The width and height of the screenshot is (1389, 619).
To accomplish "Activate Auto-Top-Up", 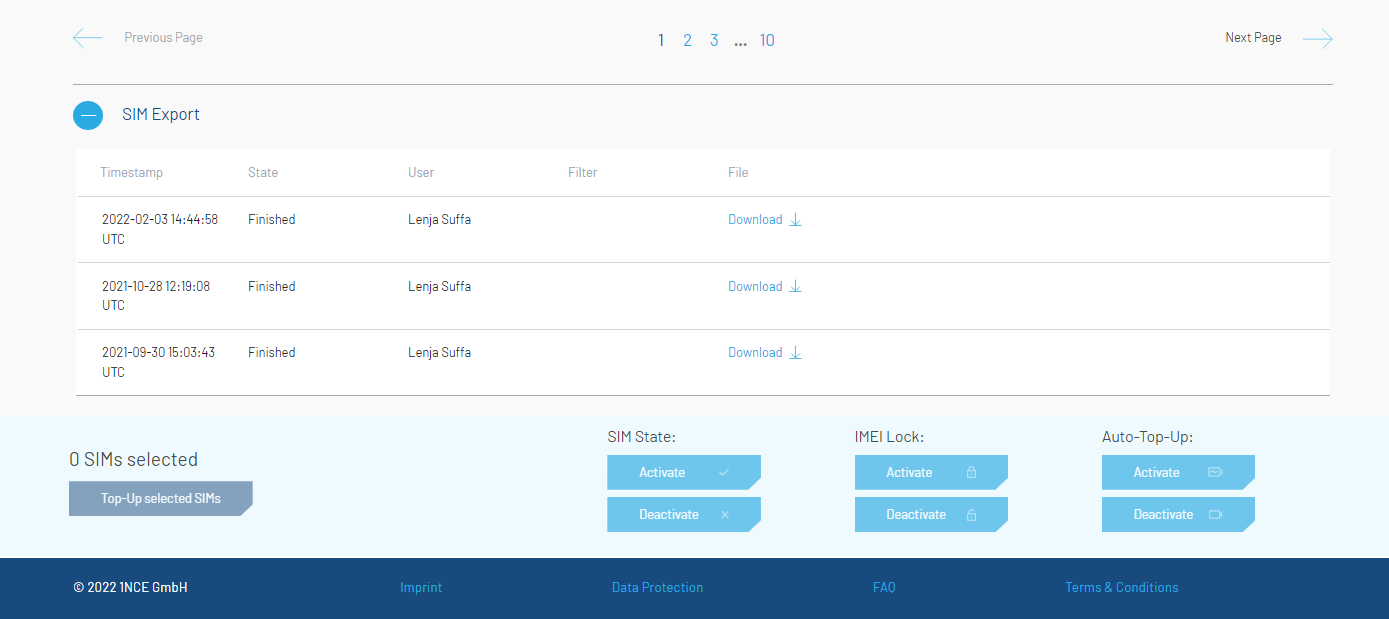I will [1177, 473].
